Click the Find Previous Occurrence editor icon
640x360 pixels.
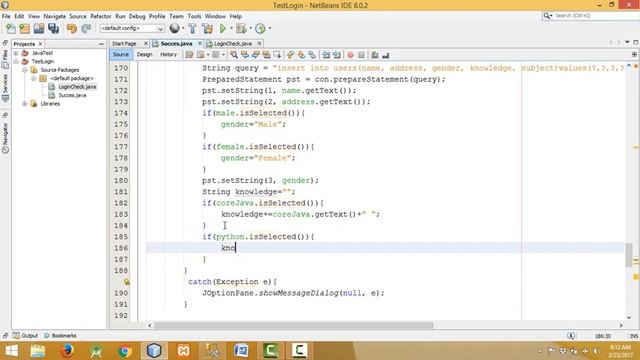pos(245,55)
